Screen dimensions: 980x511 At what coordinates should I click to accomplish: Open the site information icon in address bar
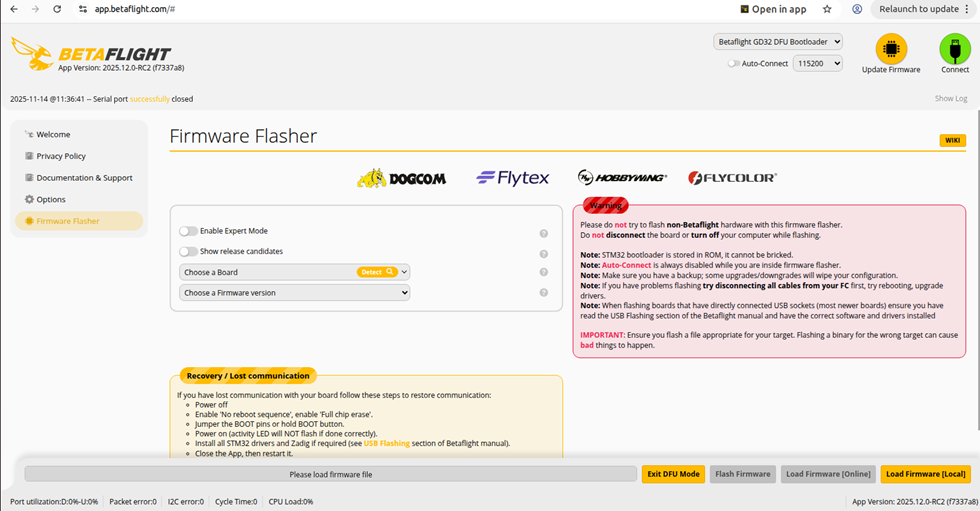tap(82, 9)
